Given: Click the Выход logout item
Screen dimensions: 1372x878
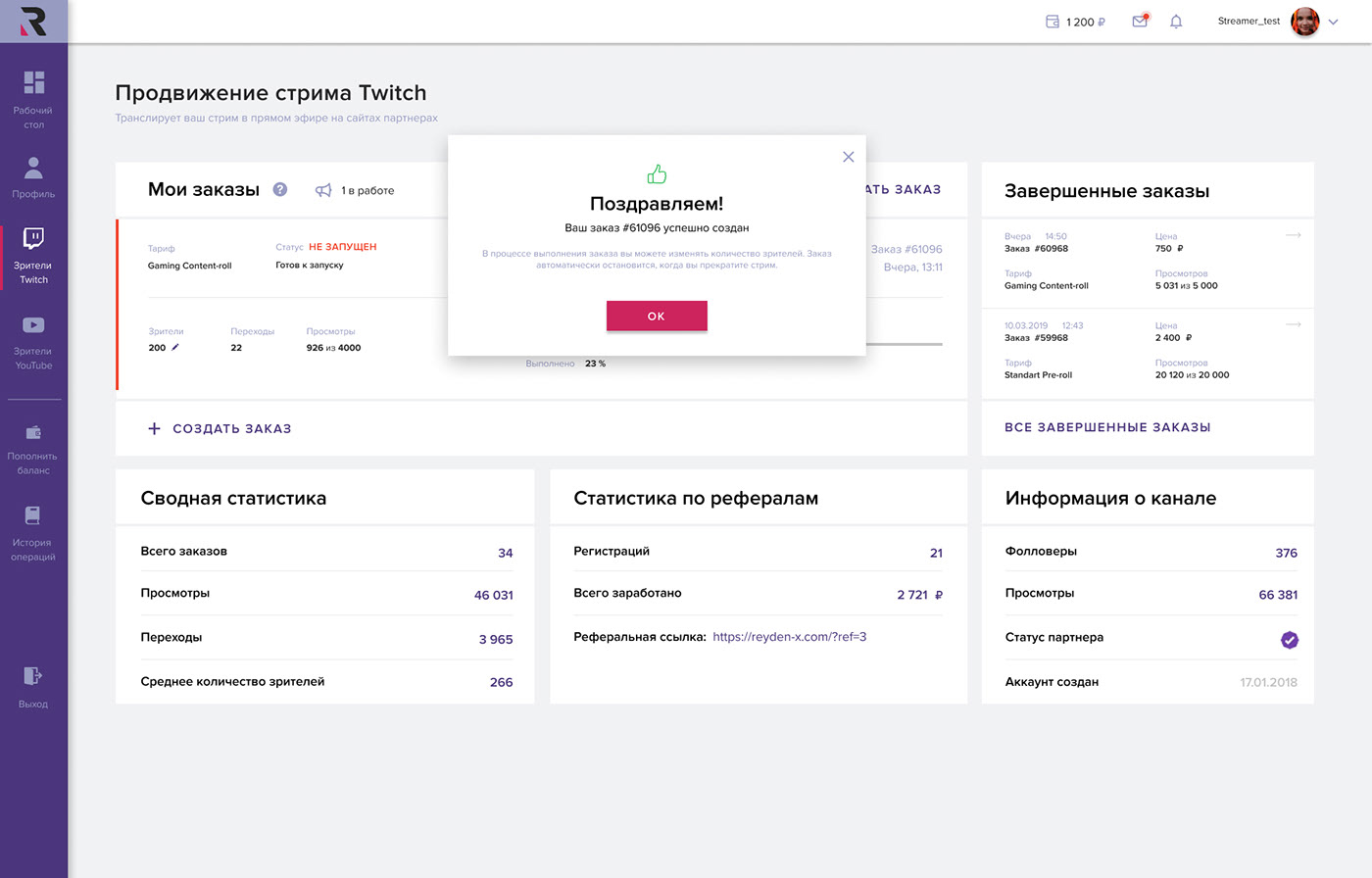Looking at the screenshot, I should click(33, 687).
